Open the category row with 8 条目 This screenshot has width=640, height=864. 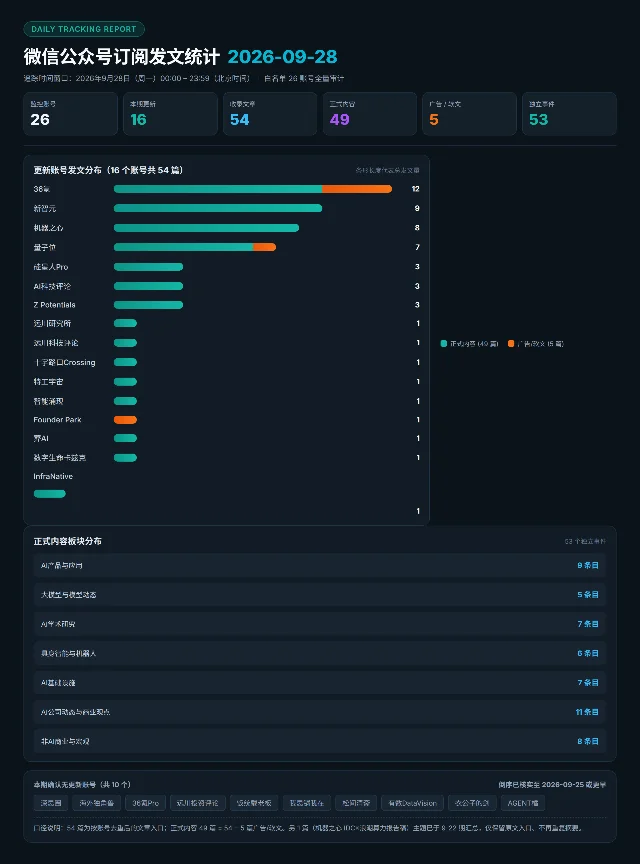[320, 741]
